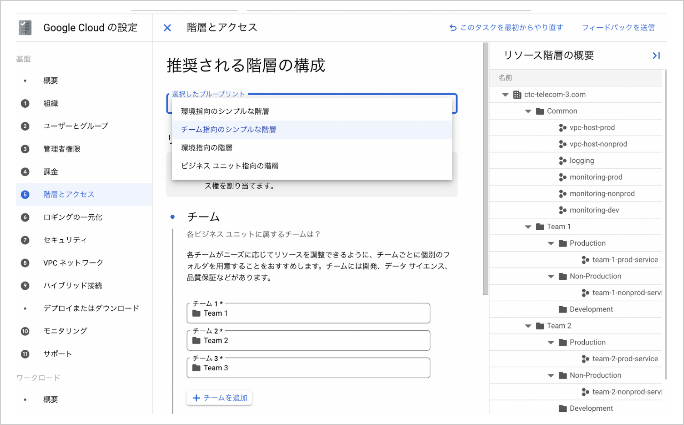
Task: Collapse the リソース階層の概要 panel icon
Action: click(656, 55)
